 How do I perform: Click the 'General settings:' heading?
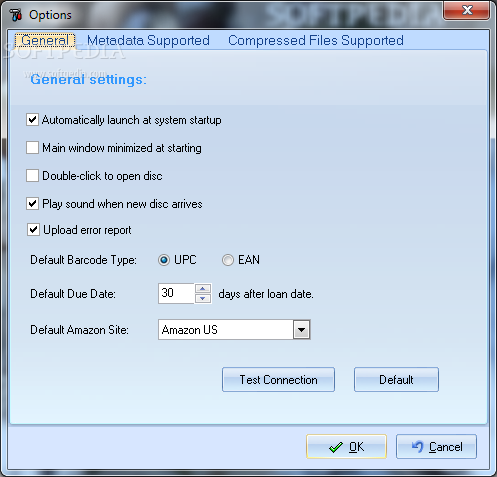coord(88,80)
